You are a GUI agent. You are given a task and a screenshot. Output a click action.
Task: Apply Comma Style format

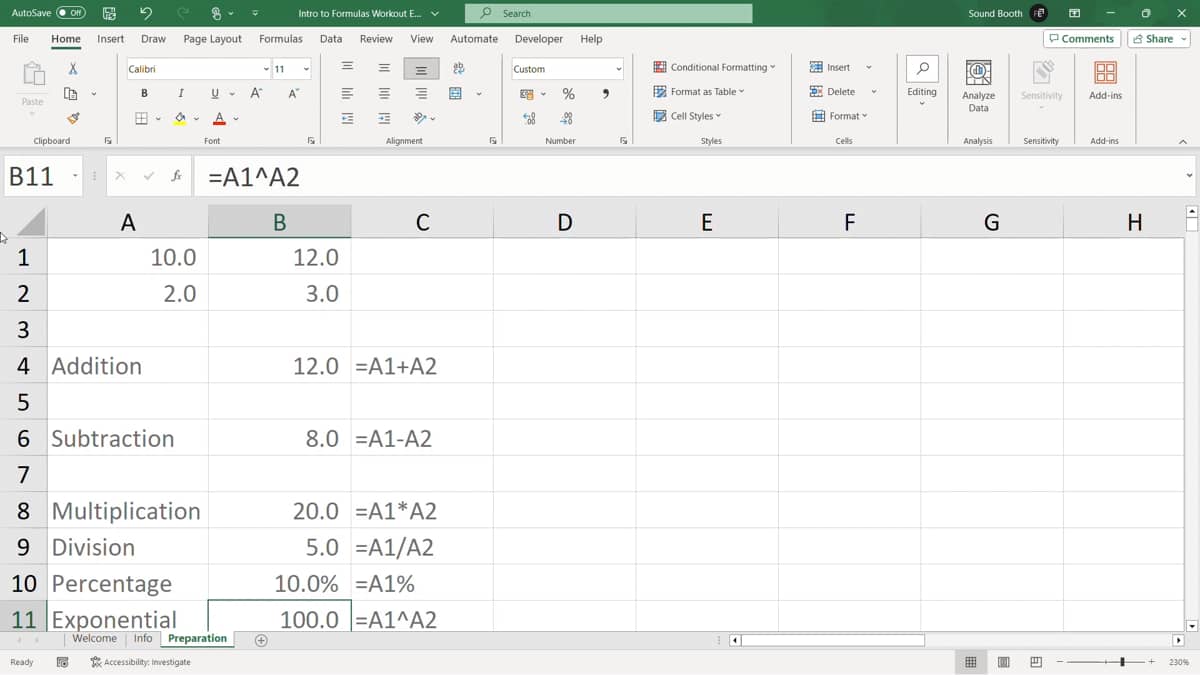(x=606, y=94)
